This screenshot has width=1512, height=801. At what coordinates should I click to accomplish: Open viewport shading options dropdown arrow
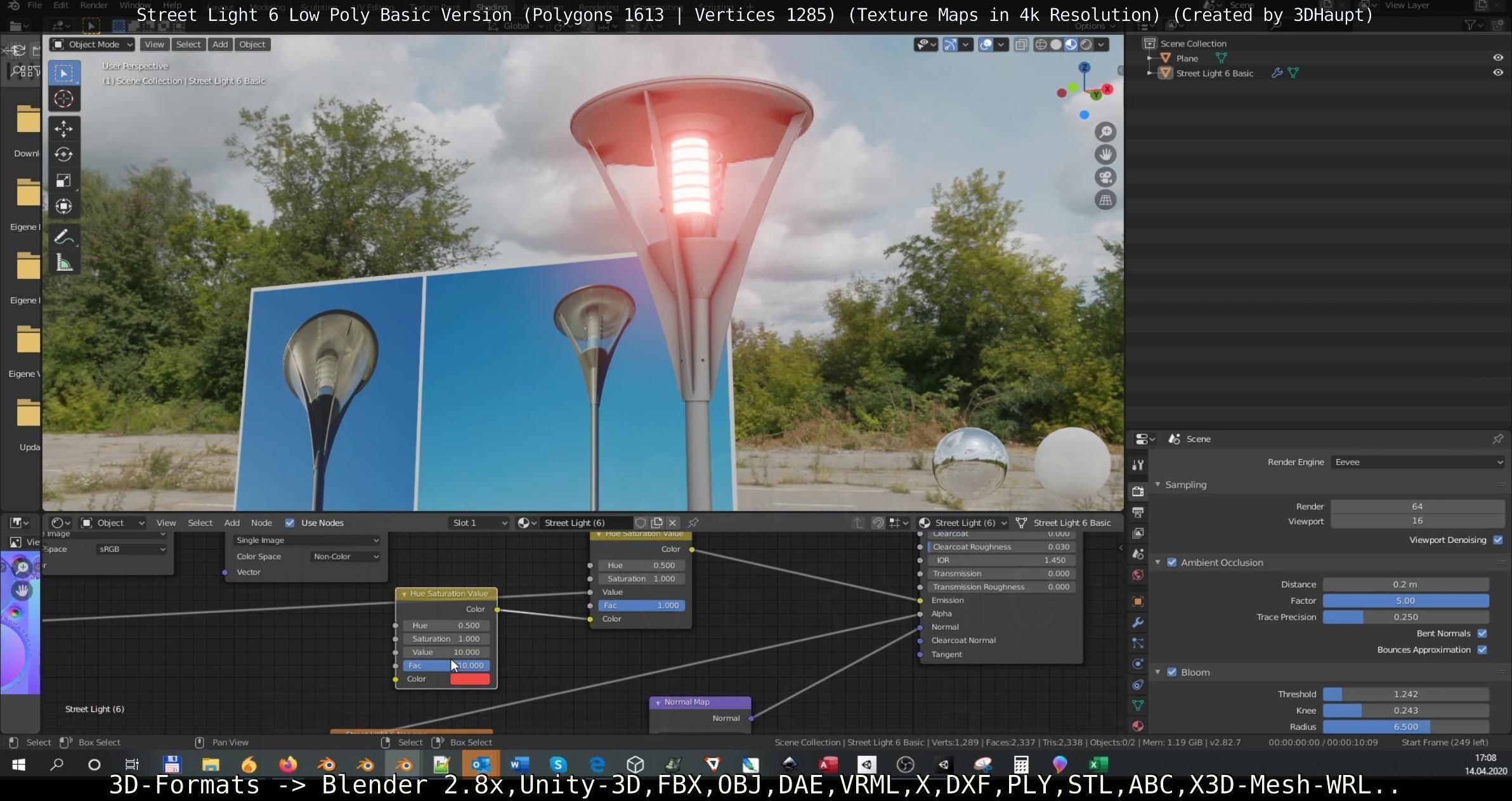[1102, 44]
